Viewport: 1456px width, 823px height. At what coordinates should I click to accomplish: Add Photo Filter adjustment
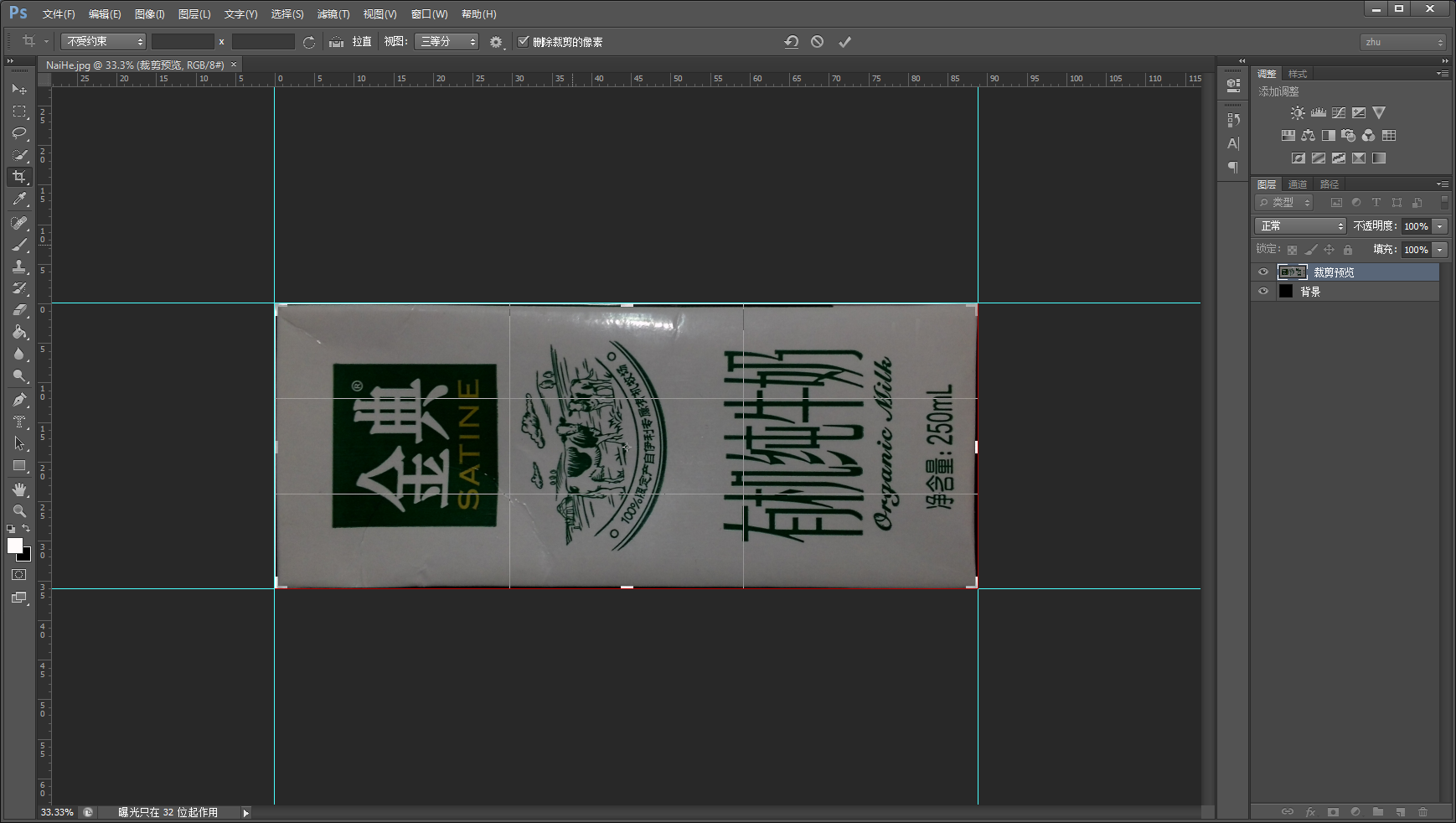[x=1349, y=135]
